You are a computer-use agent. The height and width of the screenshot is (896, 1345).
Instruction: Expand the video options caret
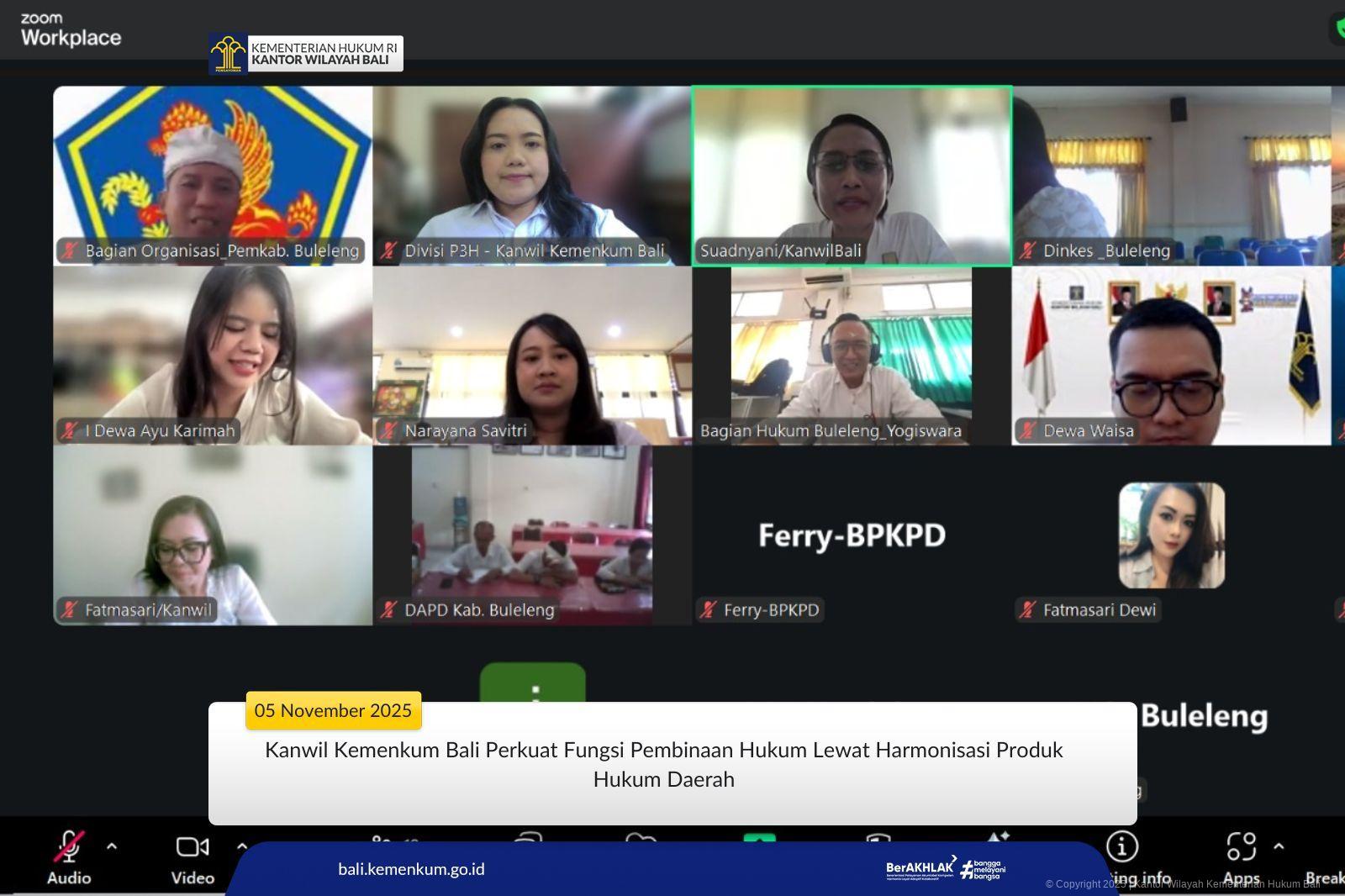click(241, 846)
